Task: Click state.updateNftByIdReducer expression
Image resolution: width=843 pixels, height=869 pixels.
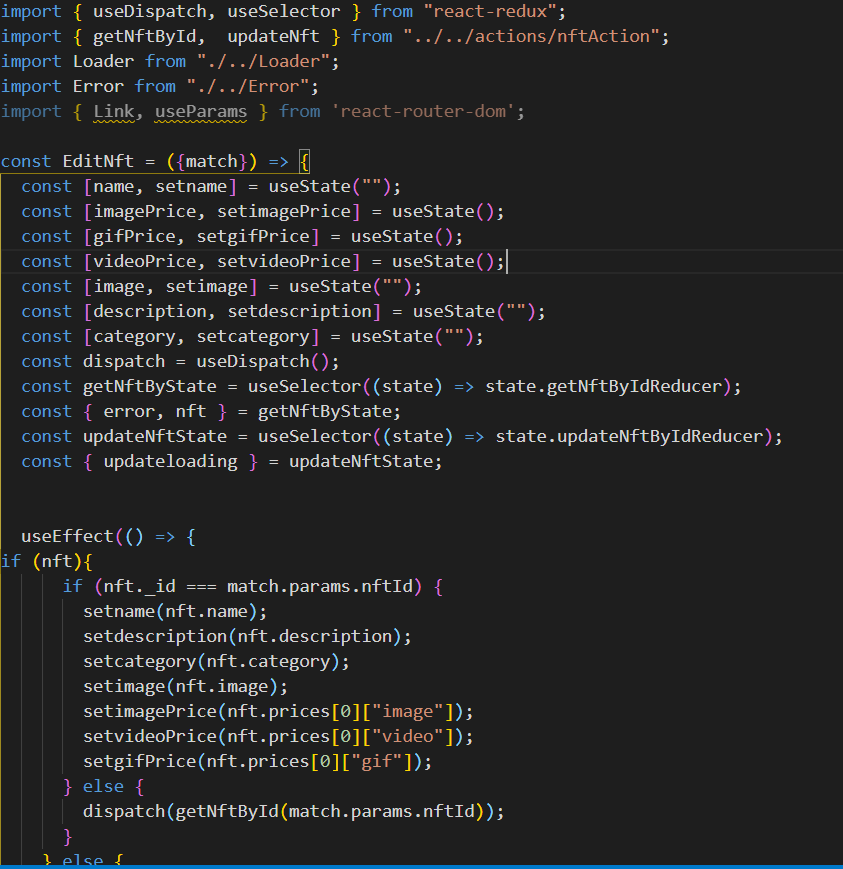Action: pos(630,436)
